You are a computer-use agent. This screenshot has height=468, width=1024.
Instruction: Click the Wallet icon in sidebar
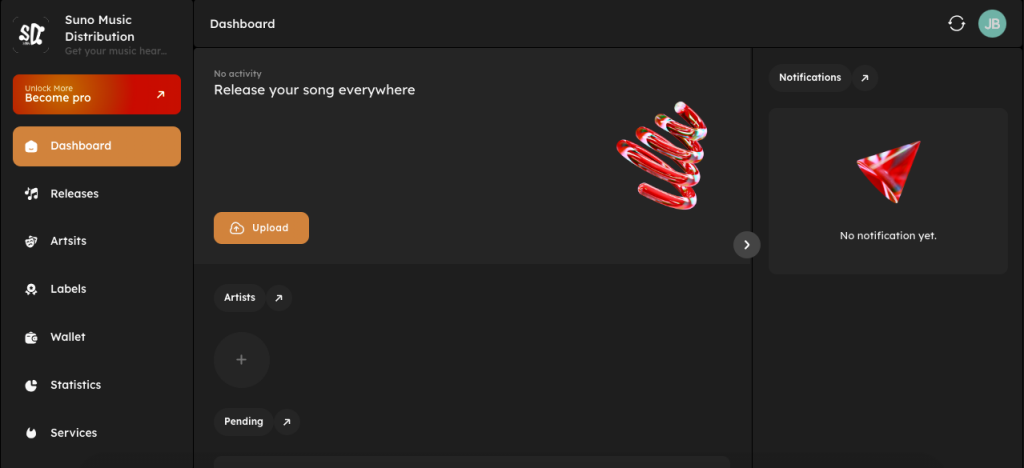click(31, 337)
